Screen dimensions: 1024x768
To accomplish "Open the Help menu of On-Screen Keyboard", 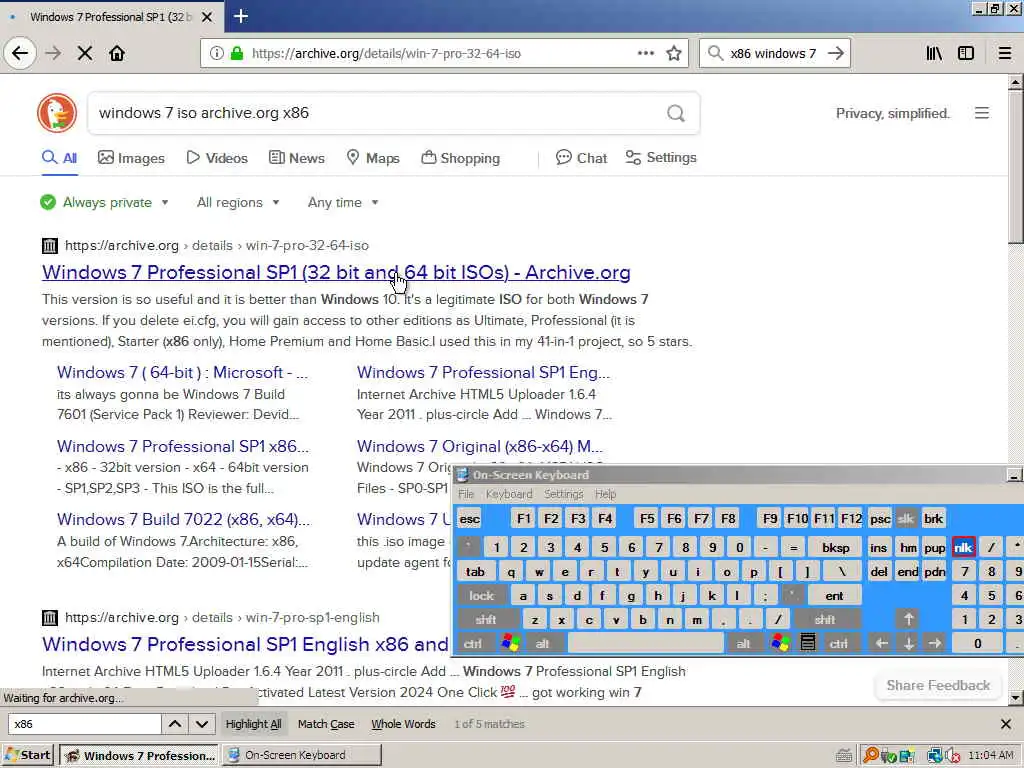I will coord(605,494).
